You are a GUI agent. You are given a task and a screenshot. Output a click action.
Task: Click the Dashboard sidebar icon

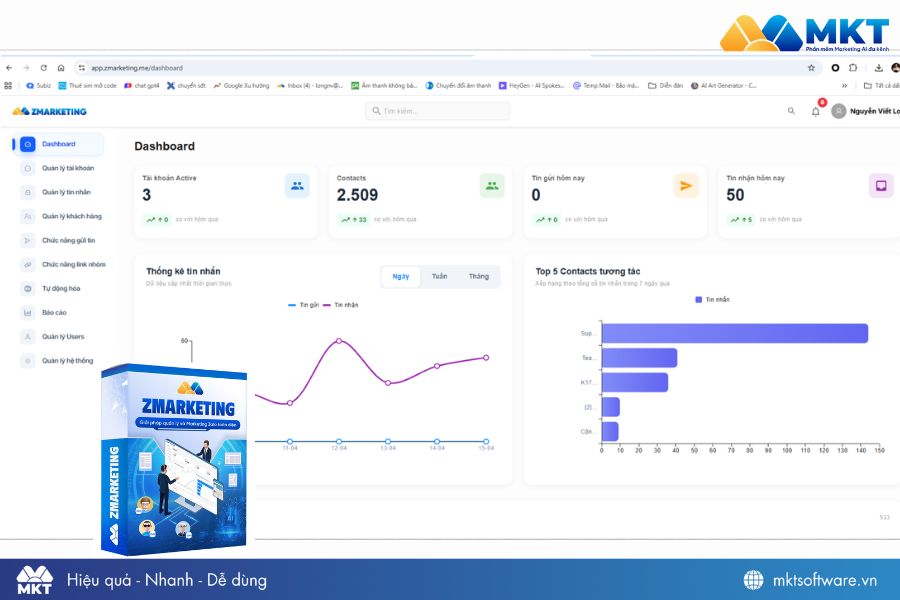(x=28, y=144)
